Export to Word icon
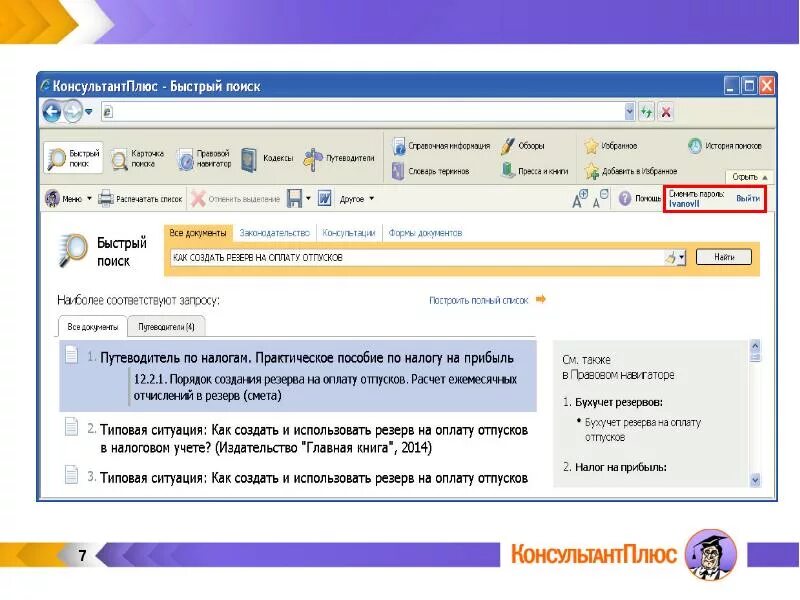The width and height of the screenshot is (800, 600). pyautogui.click(x=324, y=198)
